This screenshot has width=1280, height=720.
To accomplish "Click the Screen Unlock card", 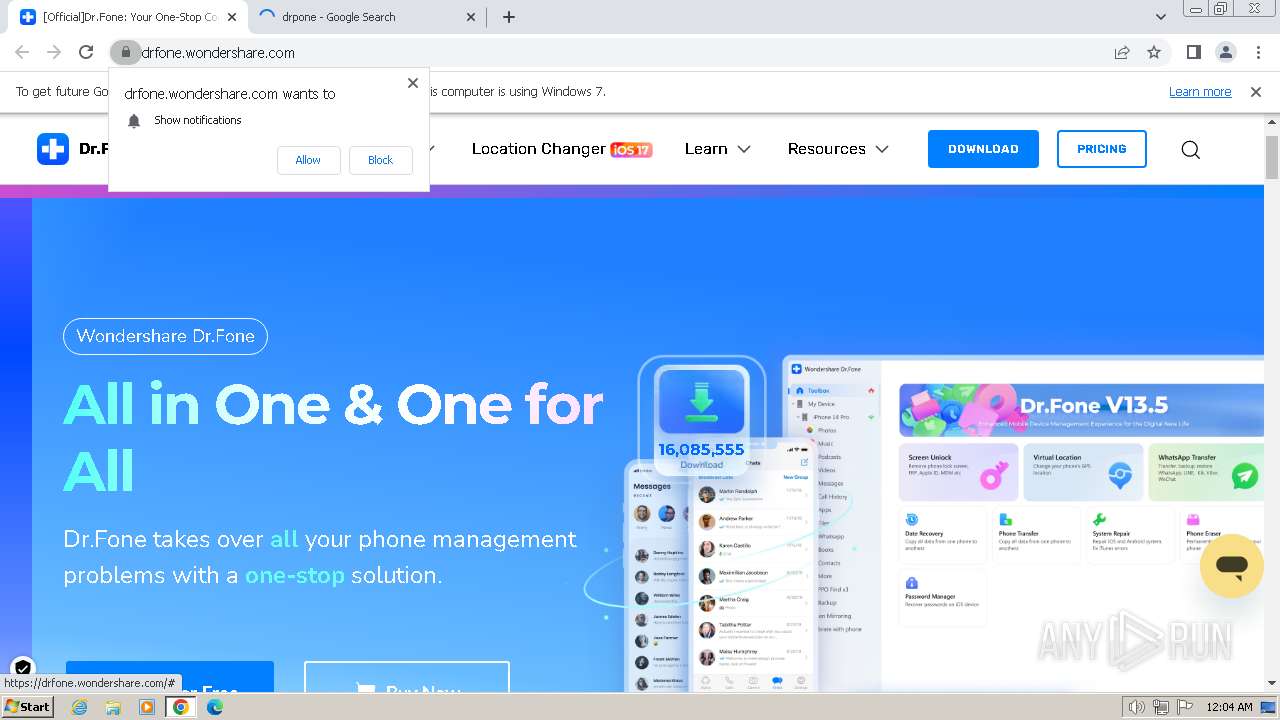I will (958, 472).
